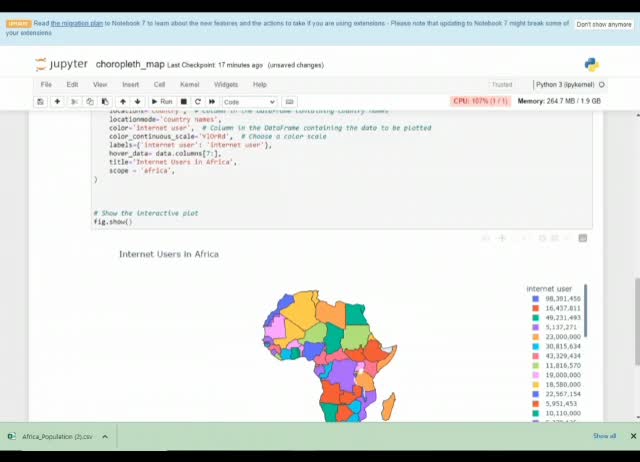Open the Help menu
Viewport: 640px width, 462px height.
click(260, 84)
